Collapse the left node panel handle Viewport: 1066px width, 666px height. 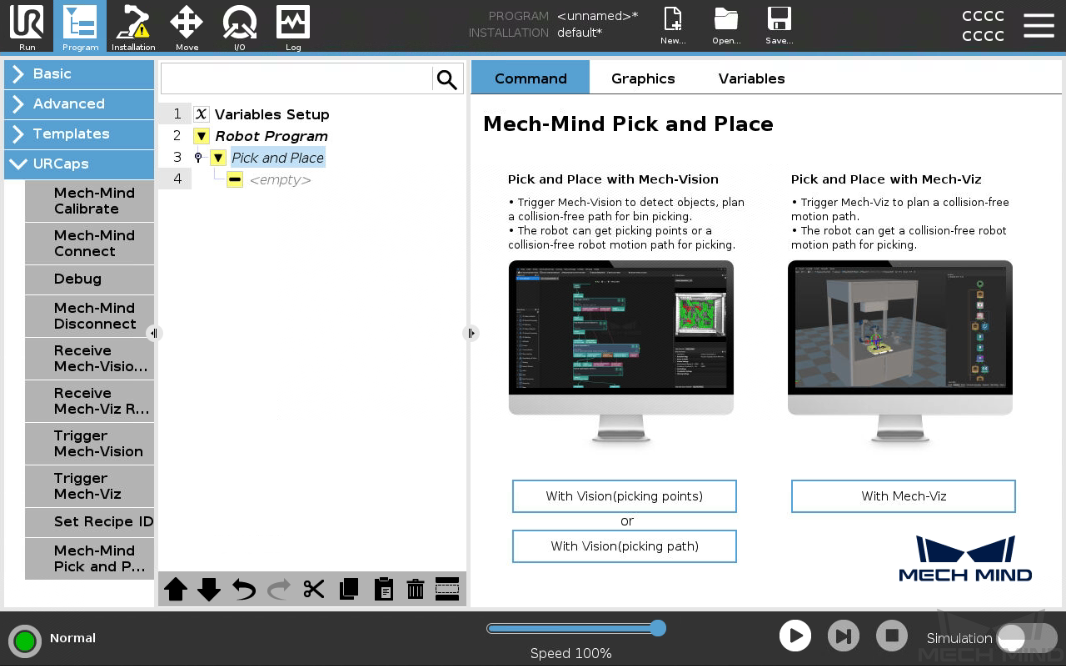click(x=154, y=333)
